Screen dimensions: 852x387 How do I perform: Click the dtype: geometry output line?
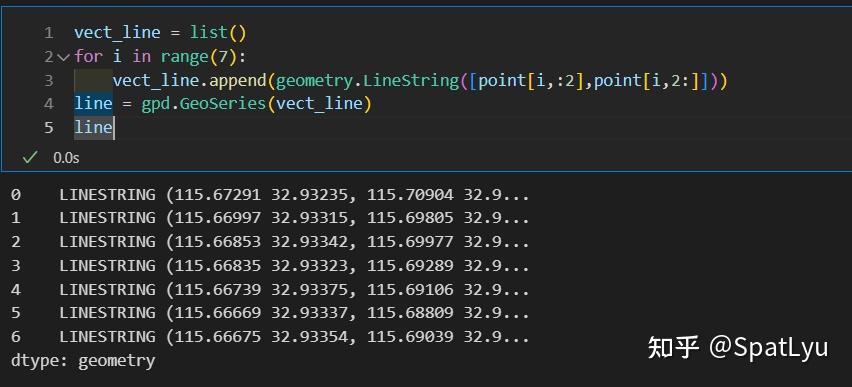click(83, 360)
